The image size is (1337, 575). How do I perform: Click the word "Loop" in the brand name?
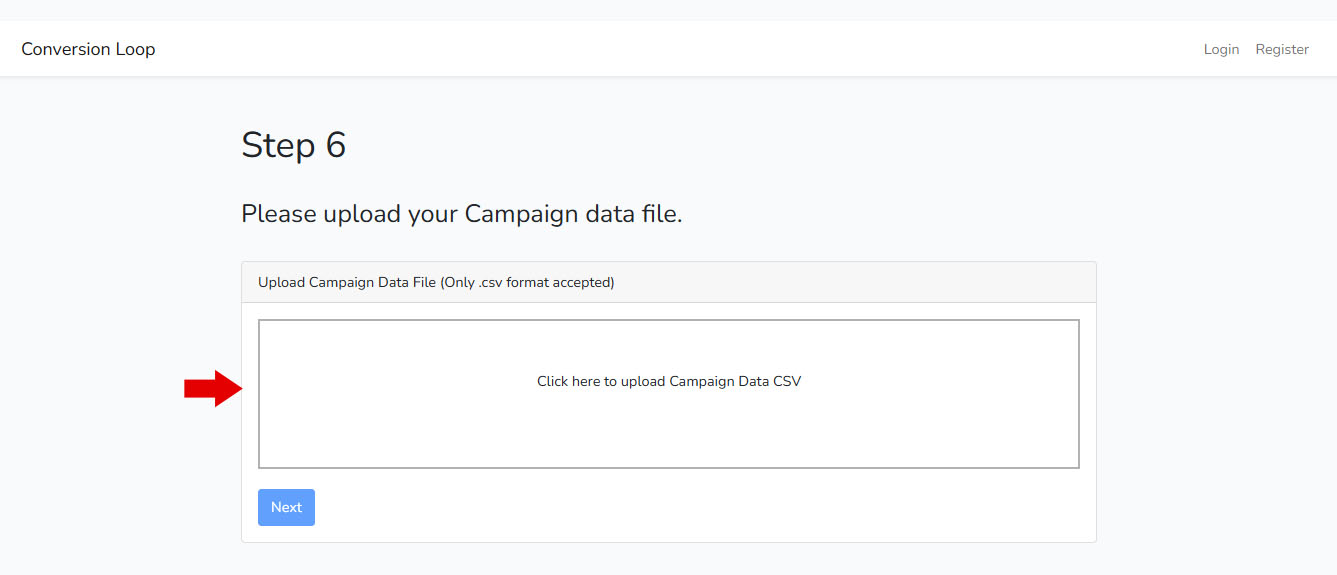click(x=134, y=49)
